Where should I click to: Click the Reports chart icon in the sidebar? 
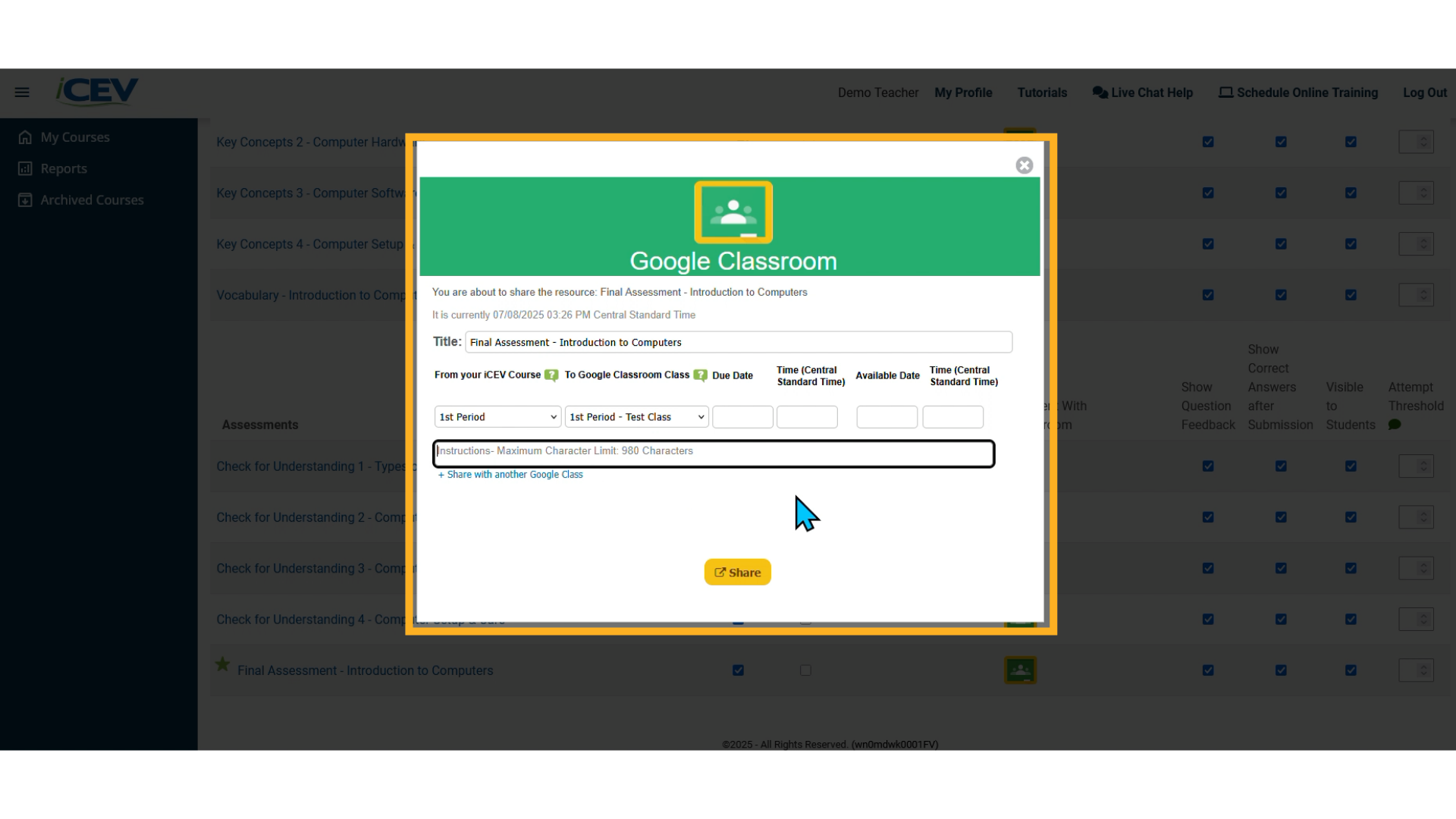pos(25,168)
